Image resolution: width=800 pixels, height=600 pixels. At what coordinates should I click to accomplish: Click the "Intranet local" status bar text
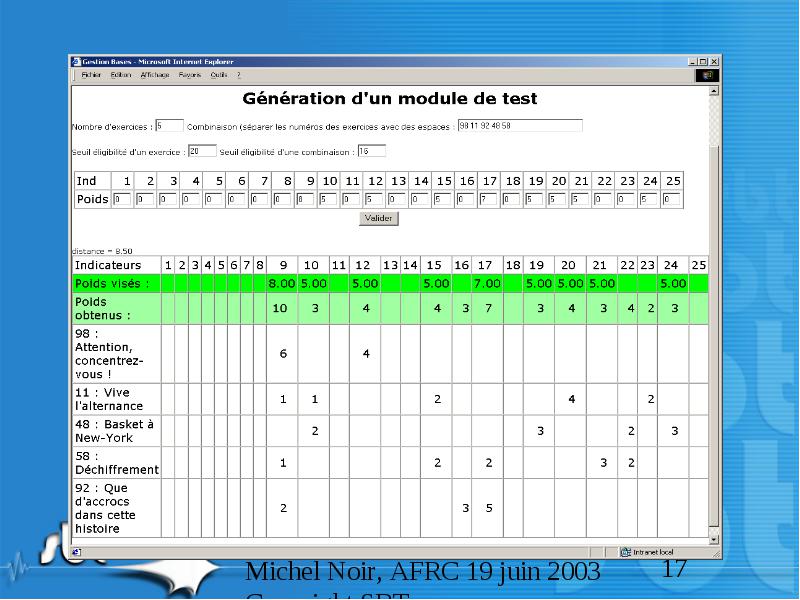coord(653,552)
